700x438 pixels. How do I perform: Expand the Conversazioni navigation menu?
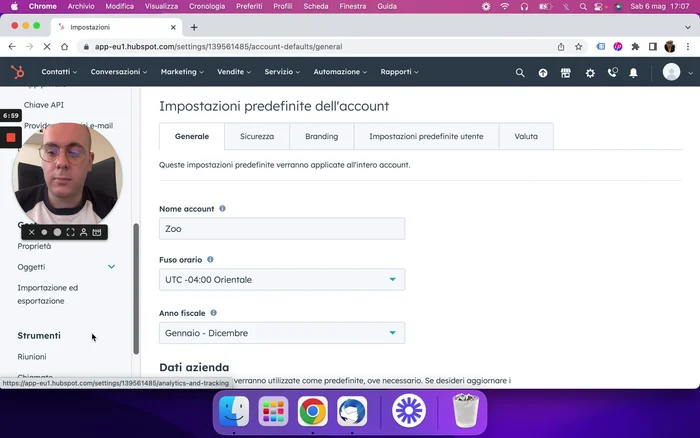click(119, 72)
